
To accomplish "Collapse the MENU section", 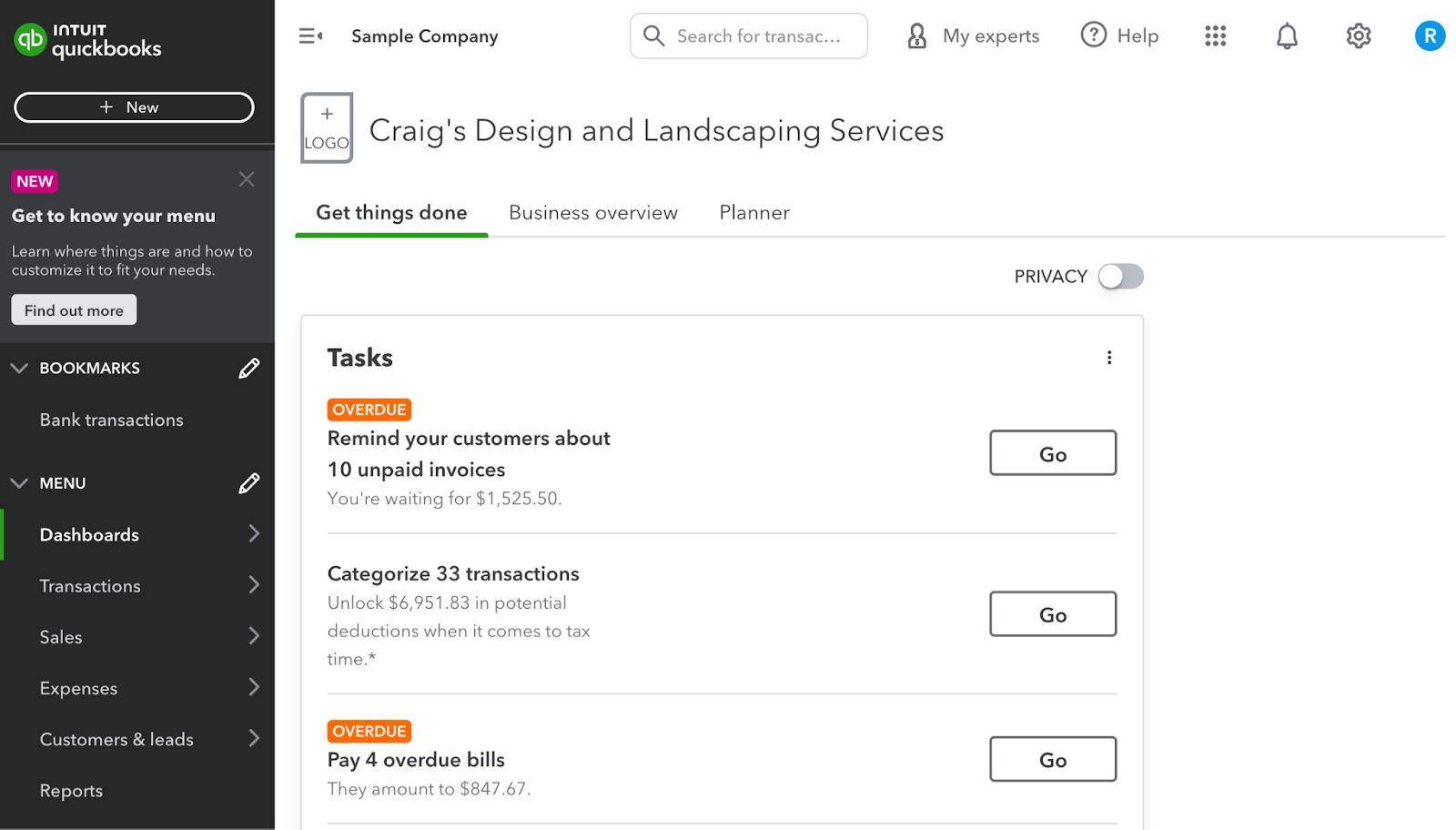I will tap(19, 482).
